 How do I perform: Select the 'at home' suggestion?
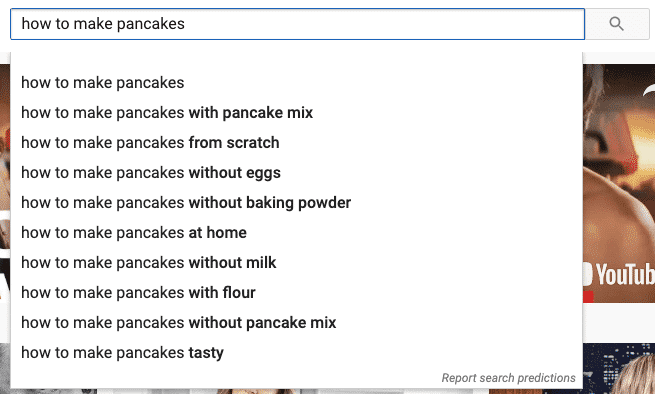[296, 233]
